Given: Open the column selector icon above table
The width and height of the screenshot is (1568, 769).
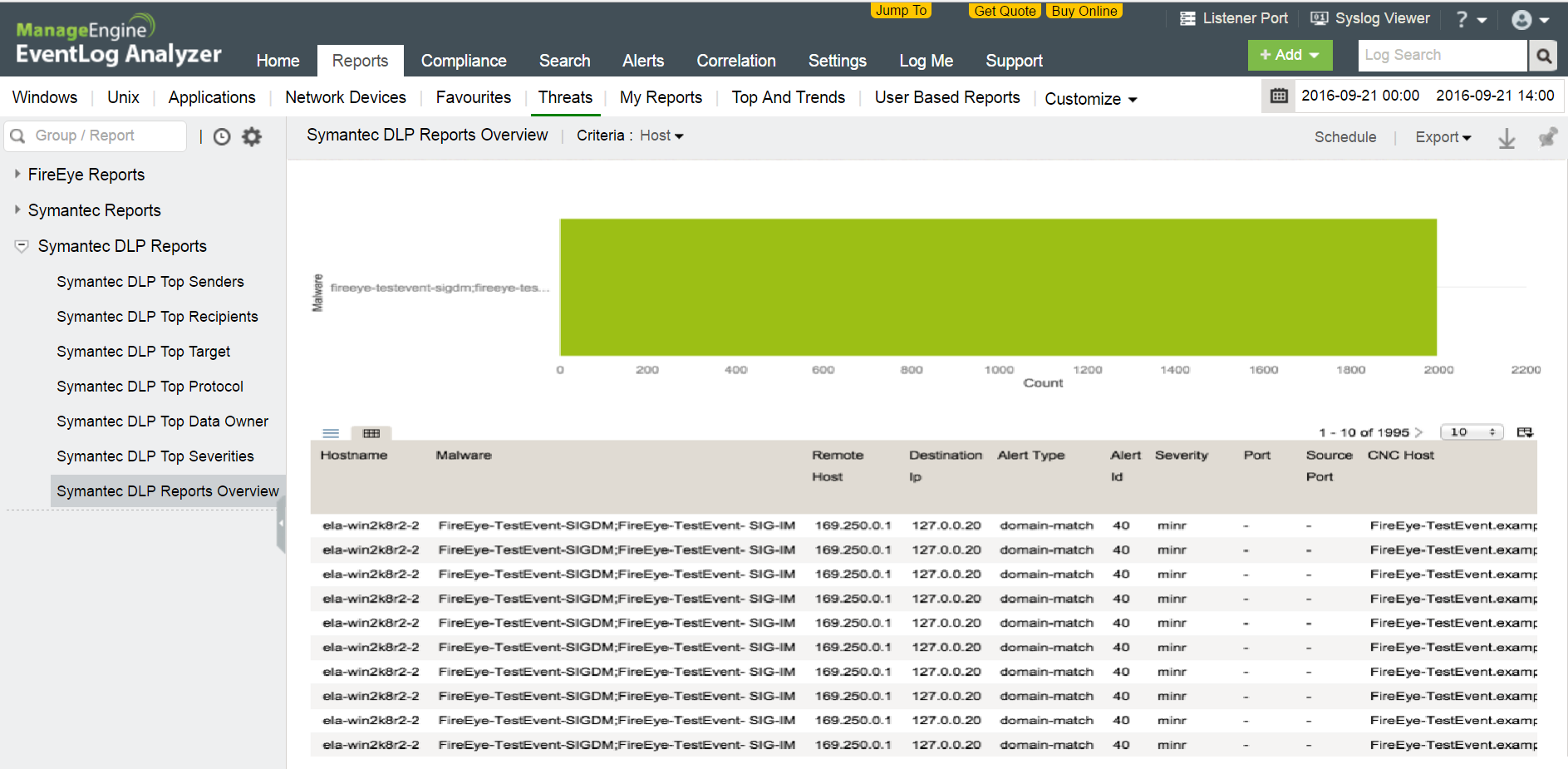Looking at the screenshot, I should (x=1524, y=432).
